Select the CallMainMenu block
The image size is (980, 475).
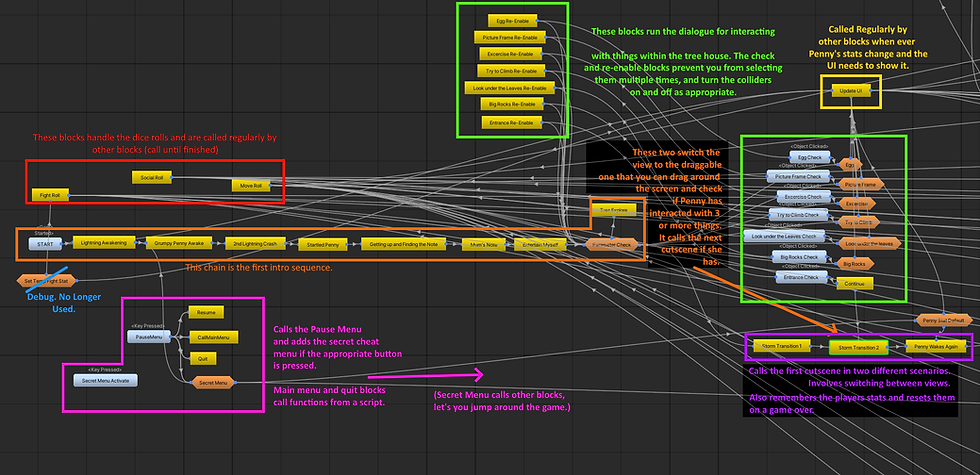[x=213, y=337]
